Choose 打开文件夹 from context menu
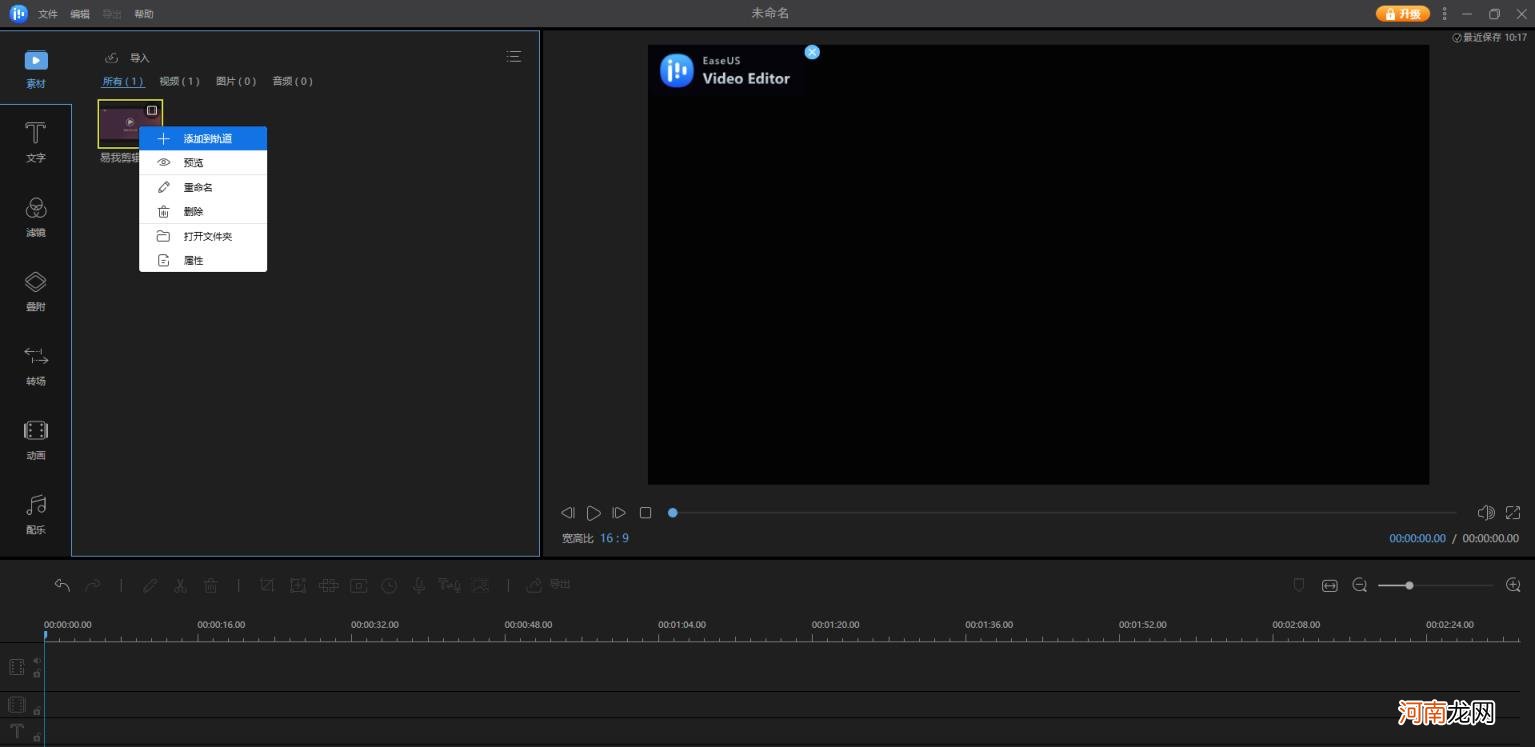Viewport: 1535px width, 747px height. tap(203, 236)
